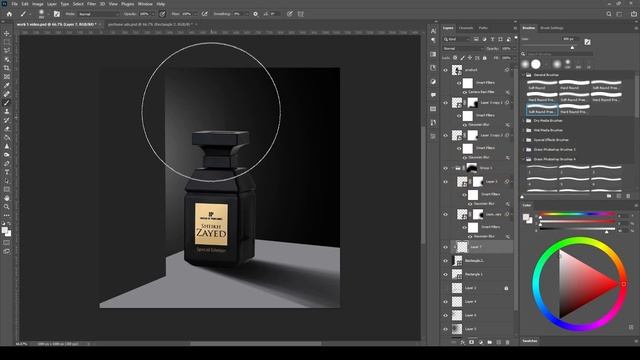Select the Eraser tool
The height and width of the screenshot is (360, 640).
[7, 129]
